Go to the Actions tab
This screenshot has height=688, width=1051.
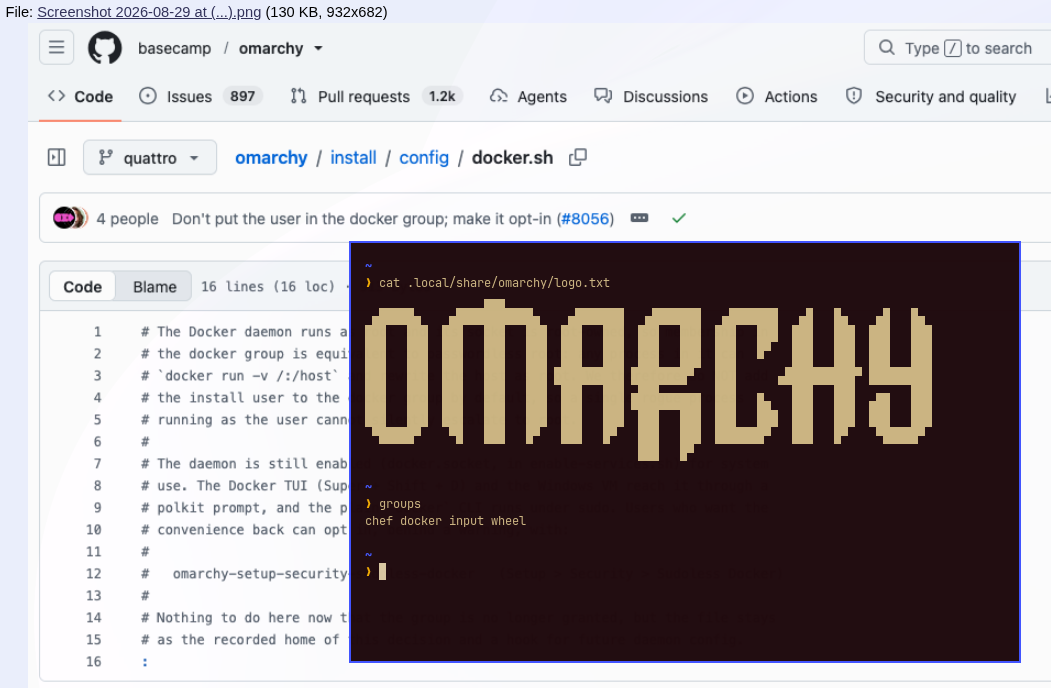pyautogui.click(x=777, y=97)
